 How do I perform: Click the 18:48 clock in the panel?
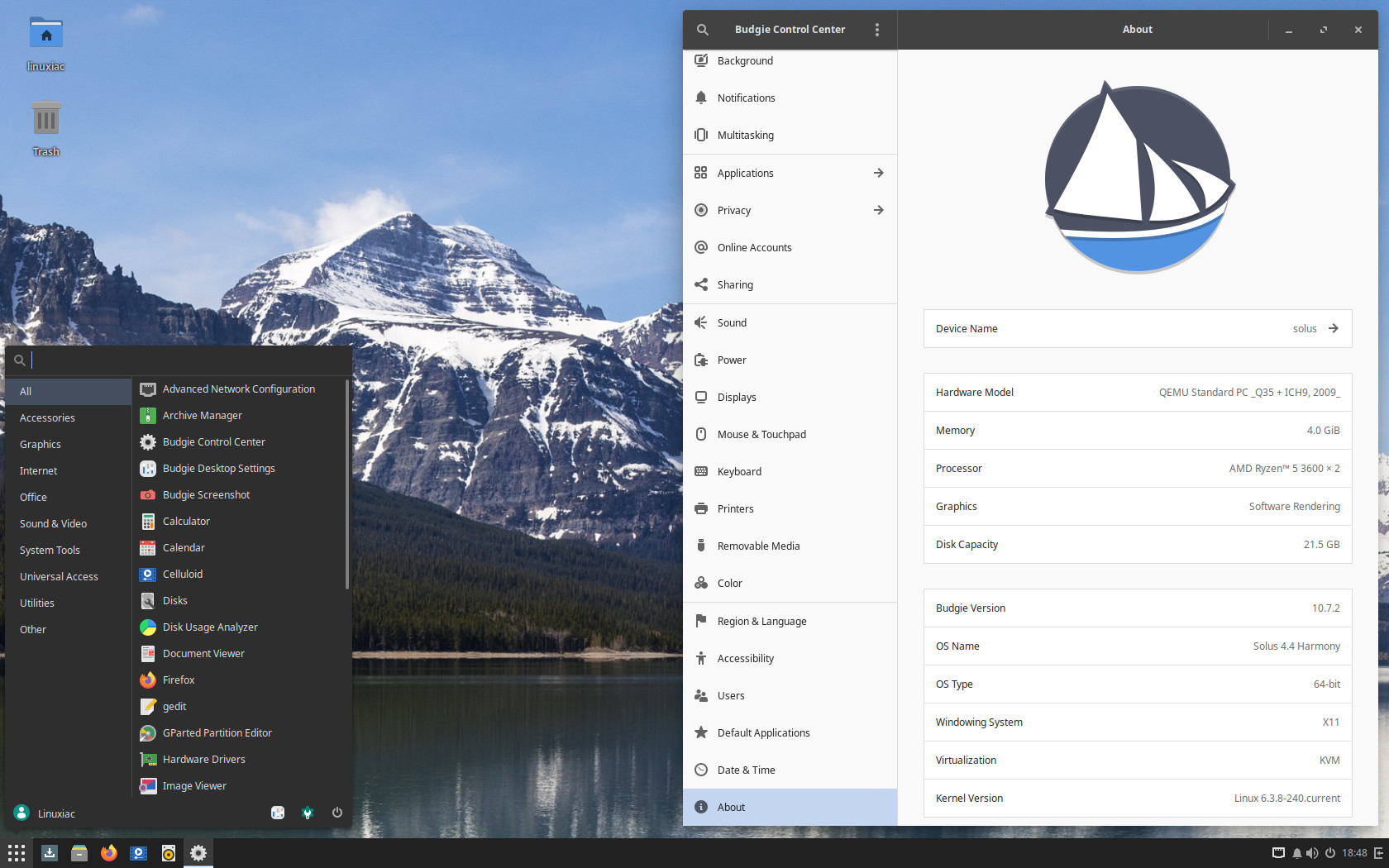[1354, 853]
